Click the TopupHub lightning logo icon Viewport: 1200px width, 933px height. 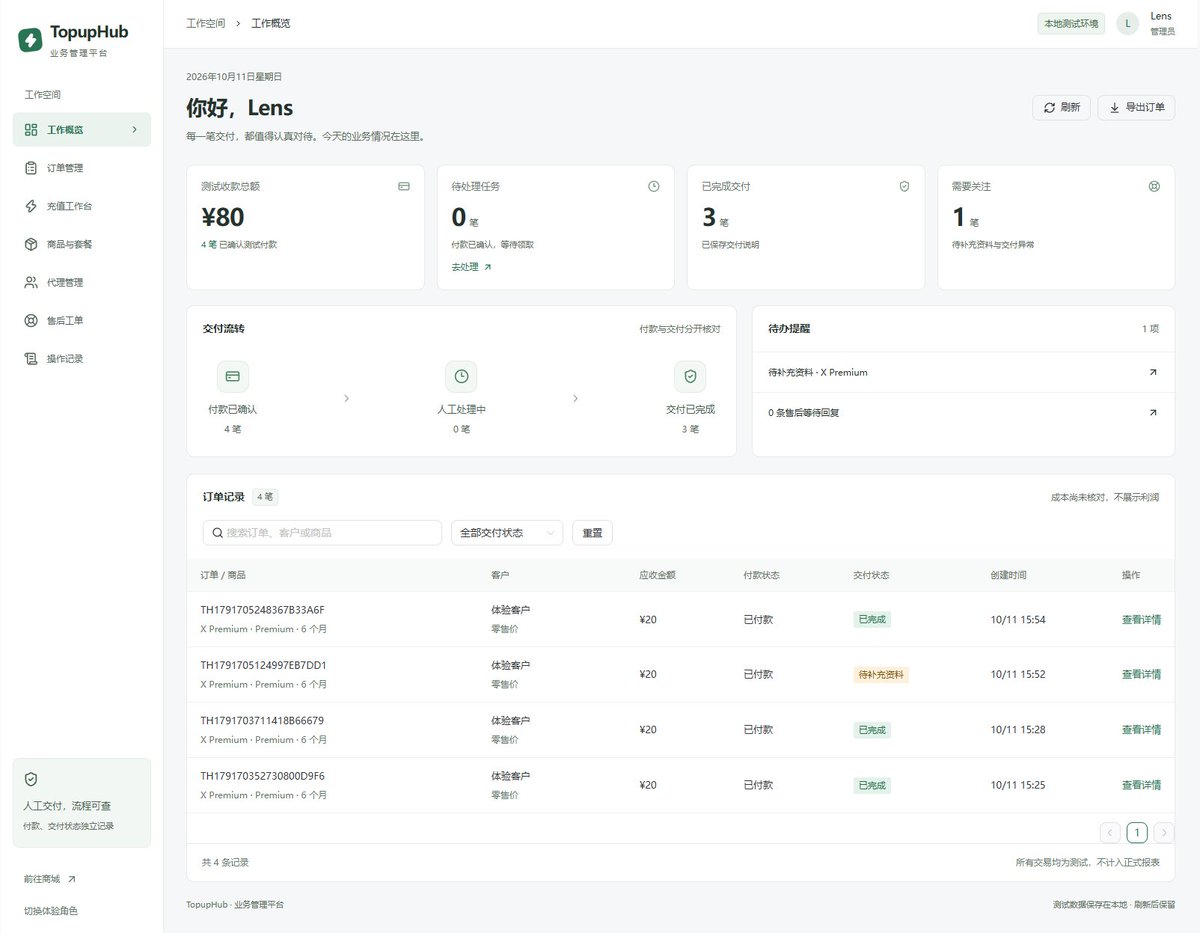click(31, 40)
